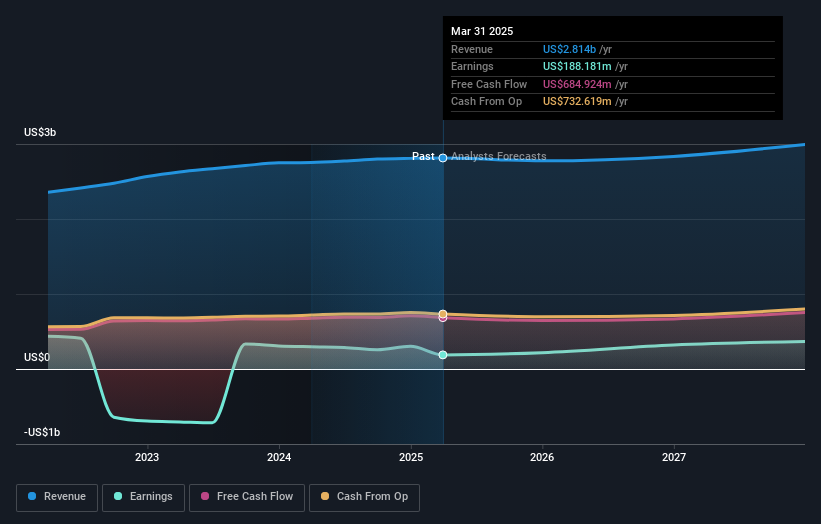This screenshot has width=821, height=524.
Task: Click the pink Free Cash Flow legend dot
Action: [x=205, y=496]
